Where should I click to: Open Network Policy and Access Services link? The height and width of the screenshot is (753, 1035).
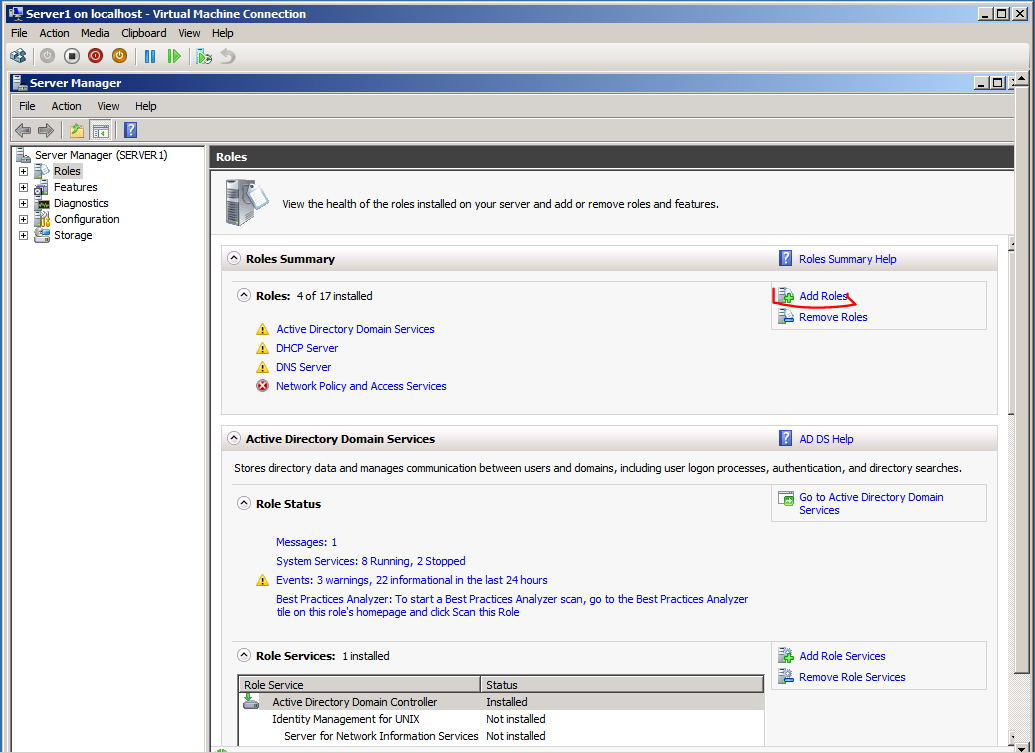click(361, 386)
